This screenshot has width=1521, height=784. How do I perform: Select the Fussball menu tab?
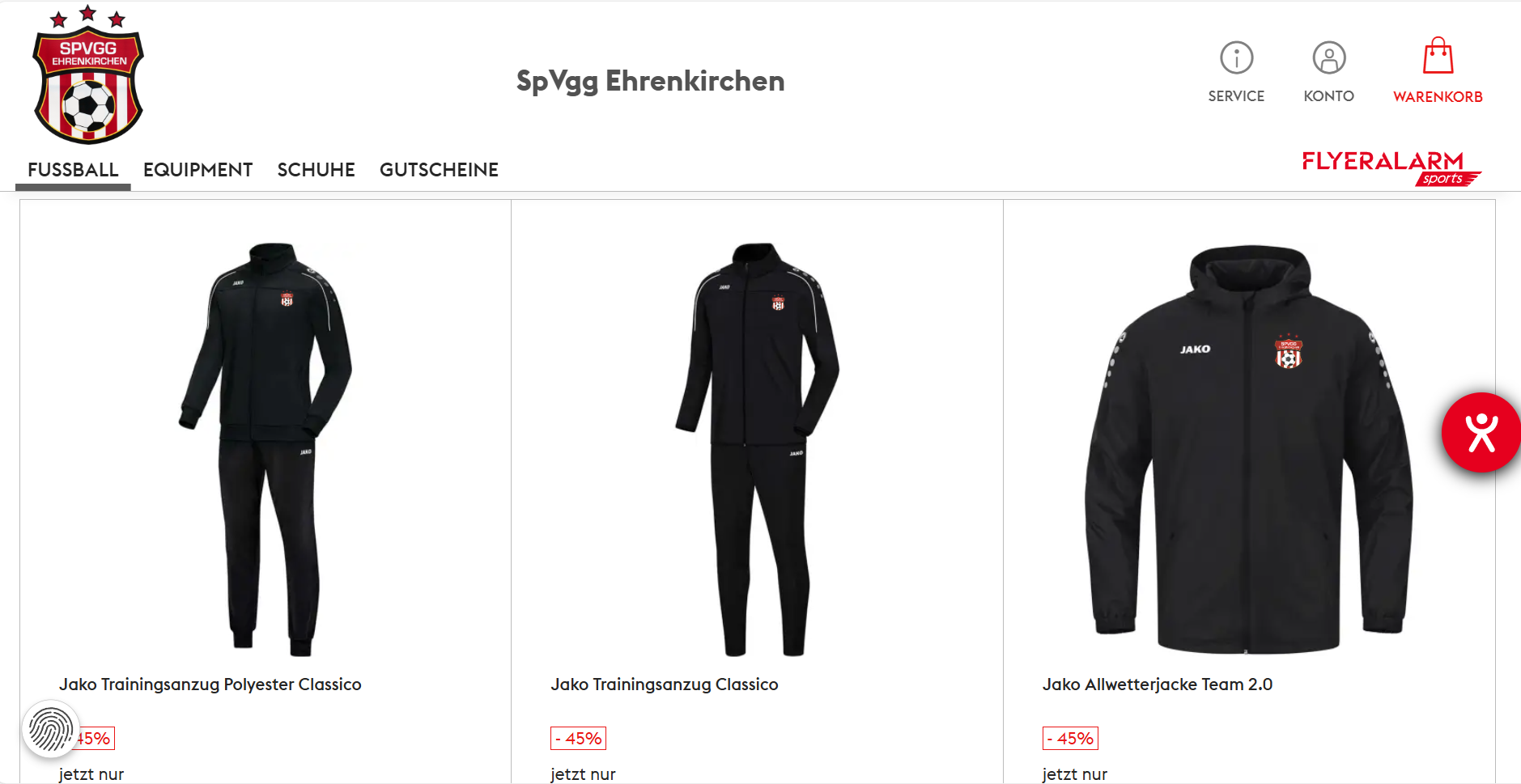click(x=73, y=170)
